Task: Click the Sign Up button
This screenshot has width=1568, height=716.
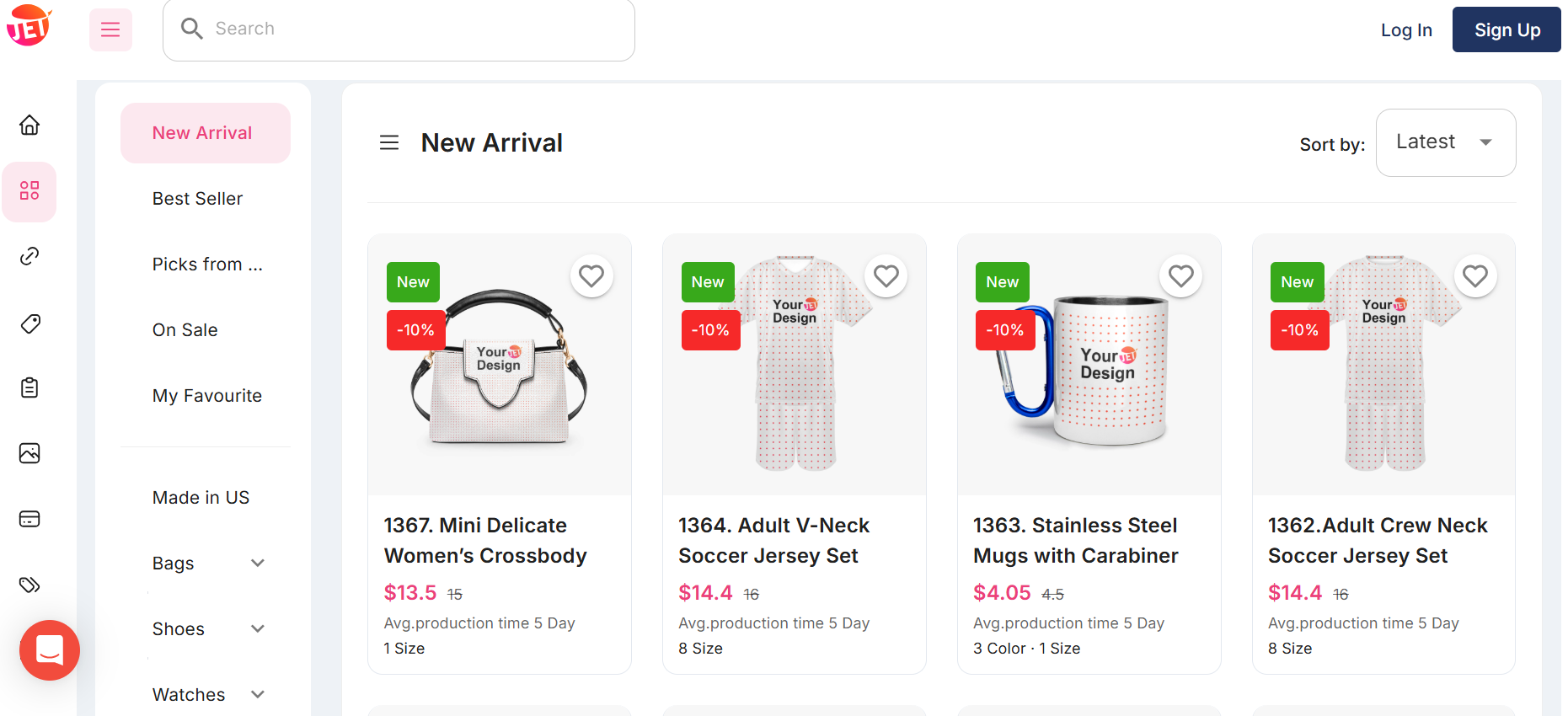Action: pos(1506,29)
